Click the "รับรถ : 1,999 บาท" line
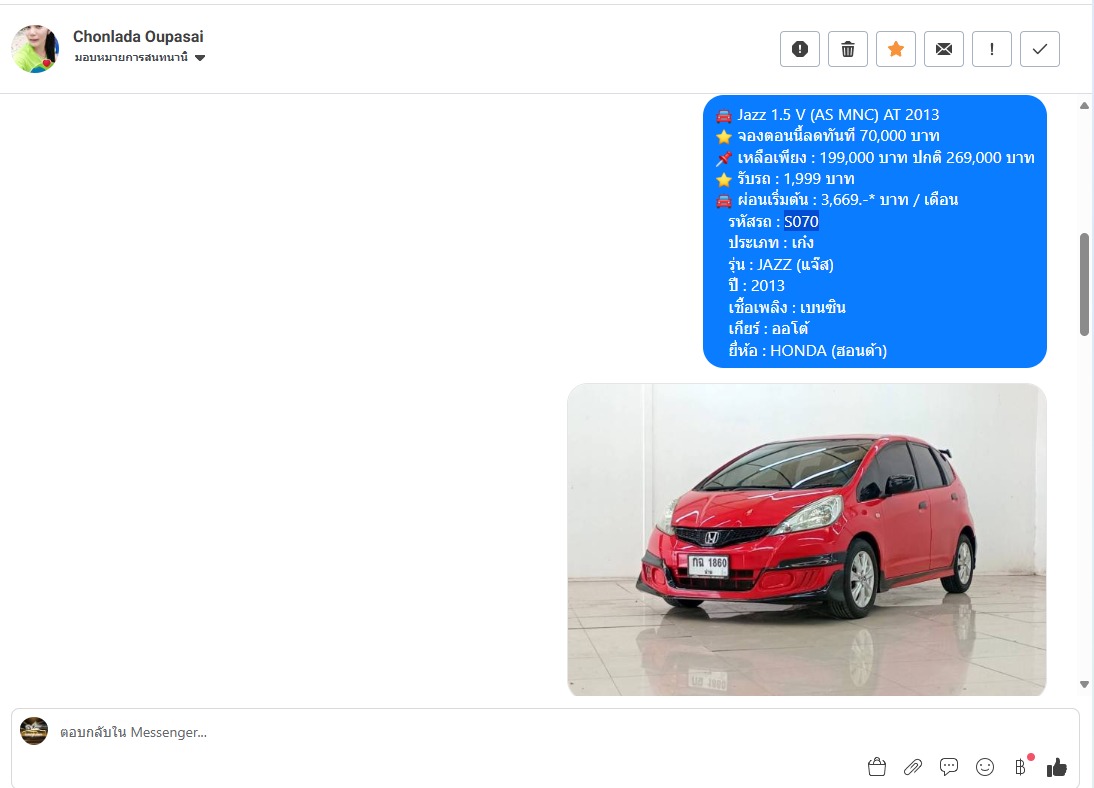 795,179
